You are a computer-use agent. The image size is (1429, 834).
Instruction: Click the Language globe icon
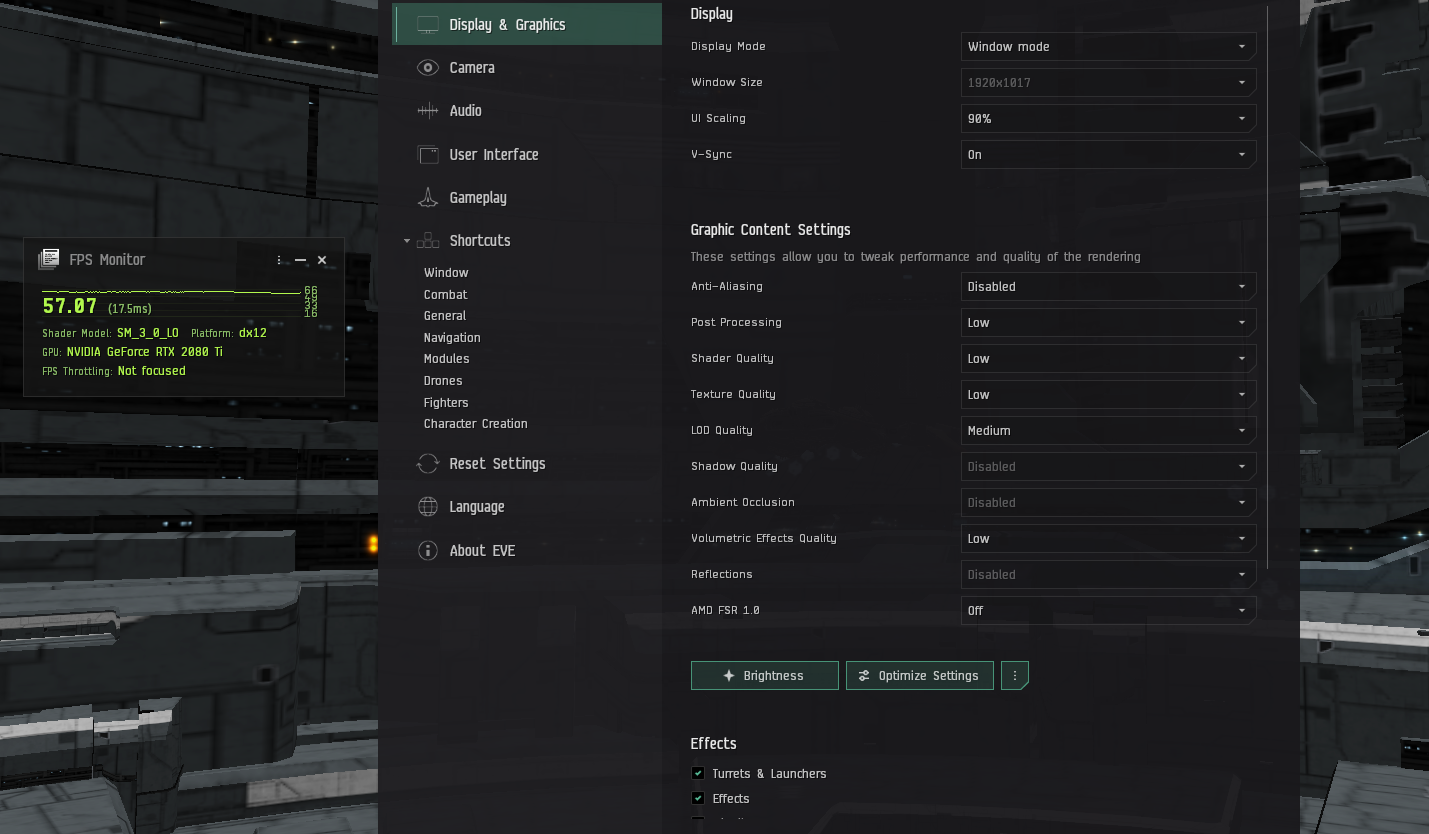click(x=428, y=507)
